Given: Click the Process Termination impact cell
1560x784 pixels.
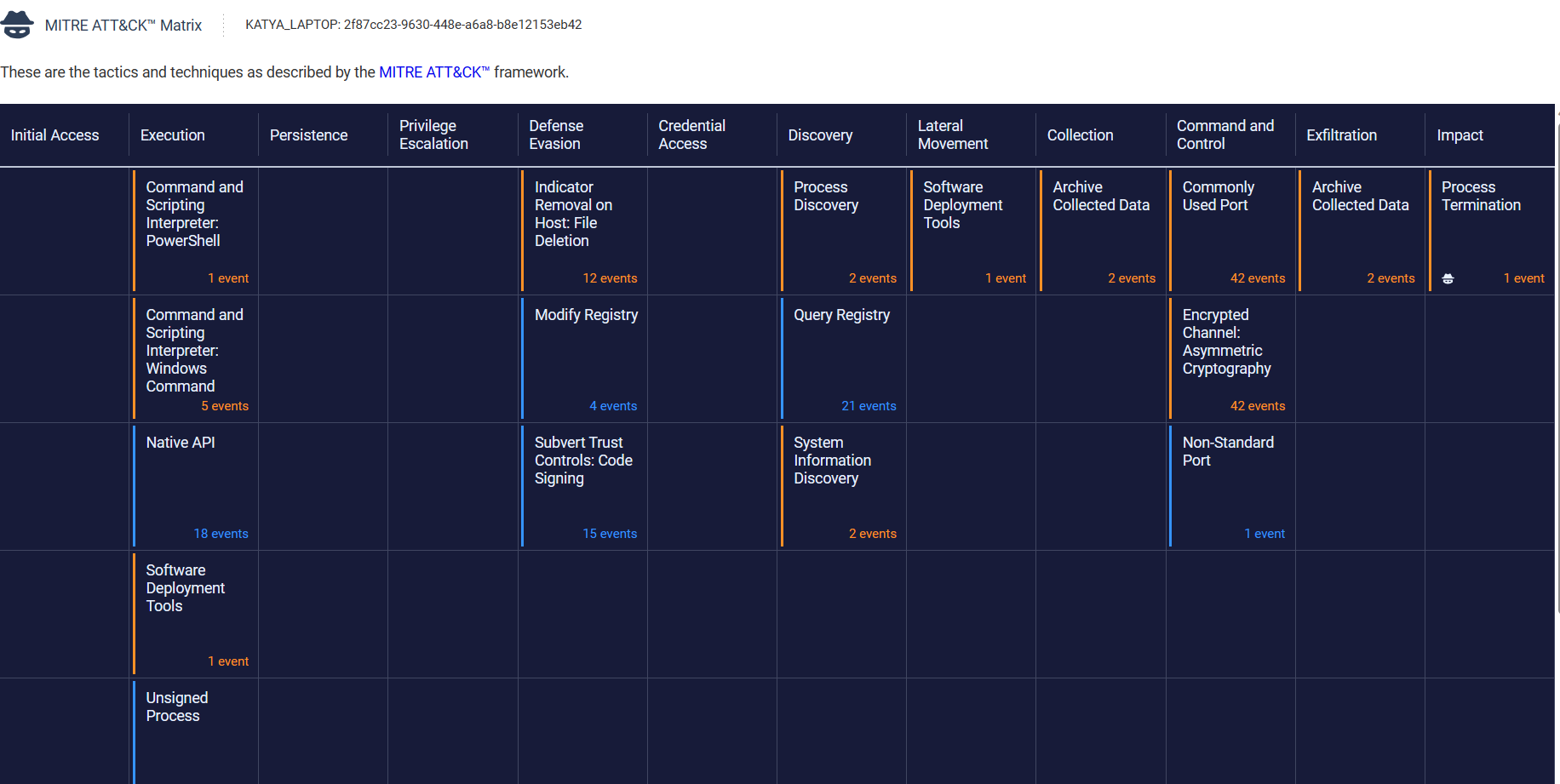Looking at the screenshot, I should (x=1491, y=231).
